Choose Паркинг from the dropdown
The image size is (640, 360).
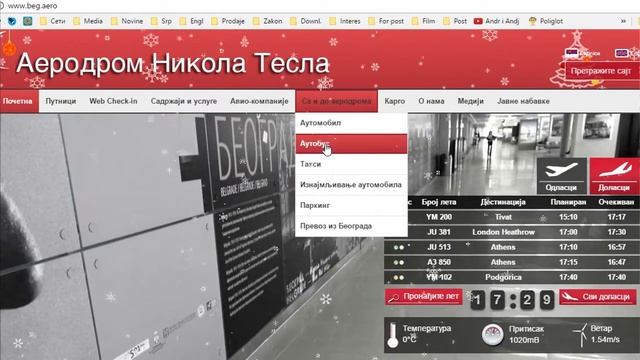pyautogui.click(x=351, y=205)
